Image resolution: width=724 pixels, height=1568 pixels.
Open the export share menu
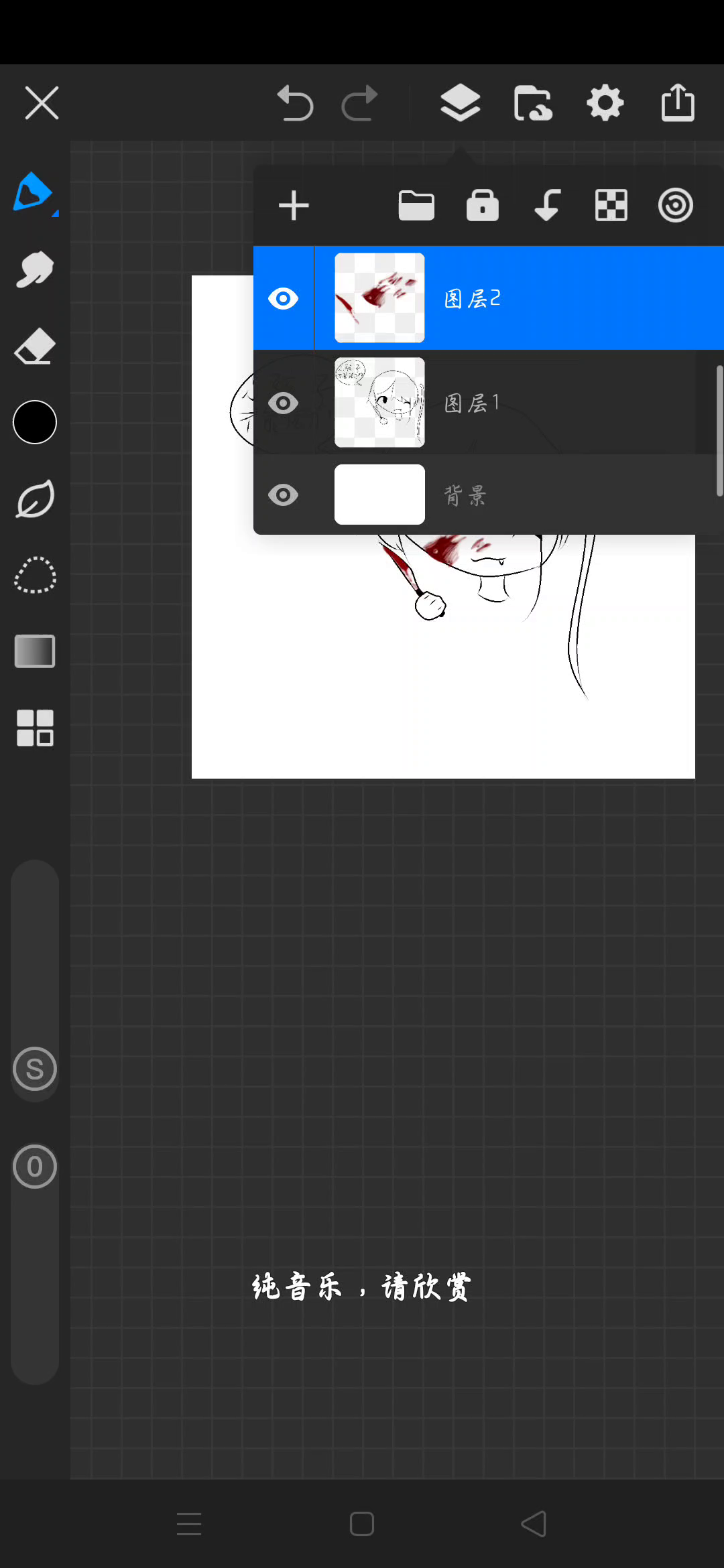[678, 104]
